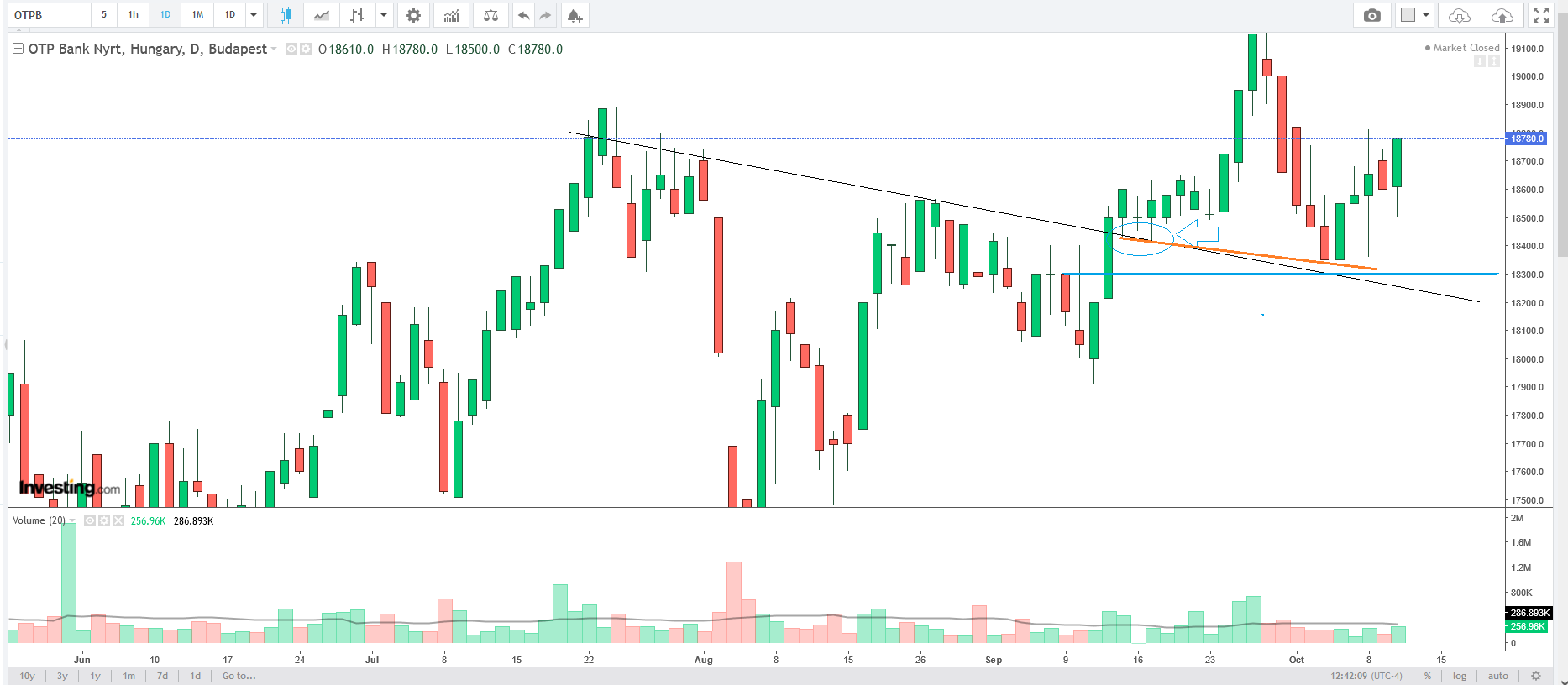
Task: Click the clock time 12:42:09 (UTC-4)
Action: 1366,676
